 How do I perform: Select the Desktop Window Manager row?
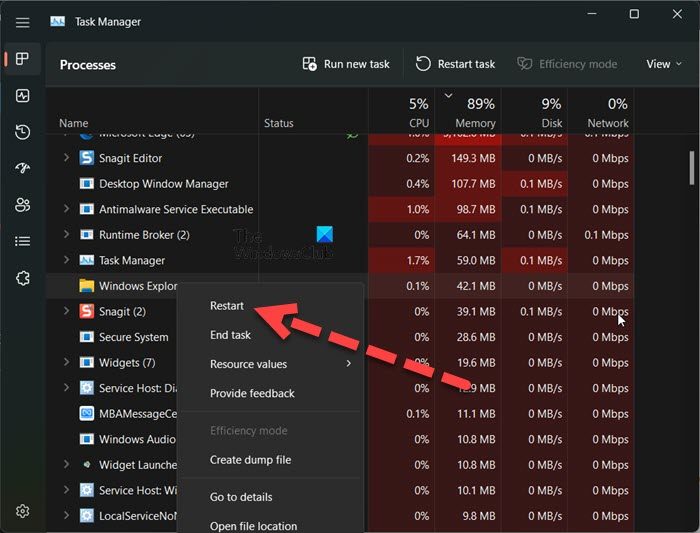(x=340, y=183)
